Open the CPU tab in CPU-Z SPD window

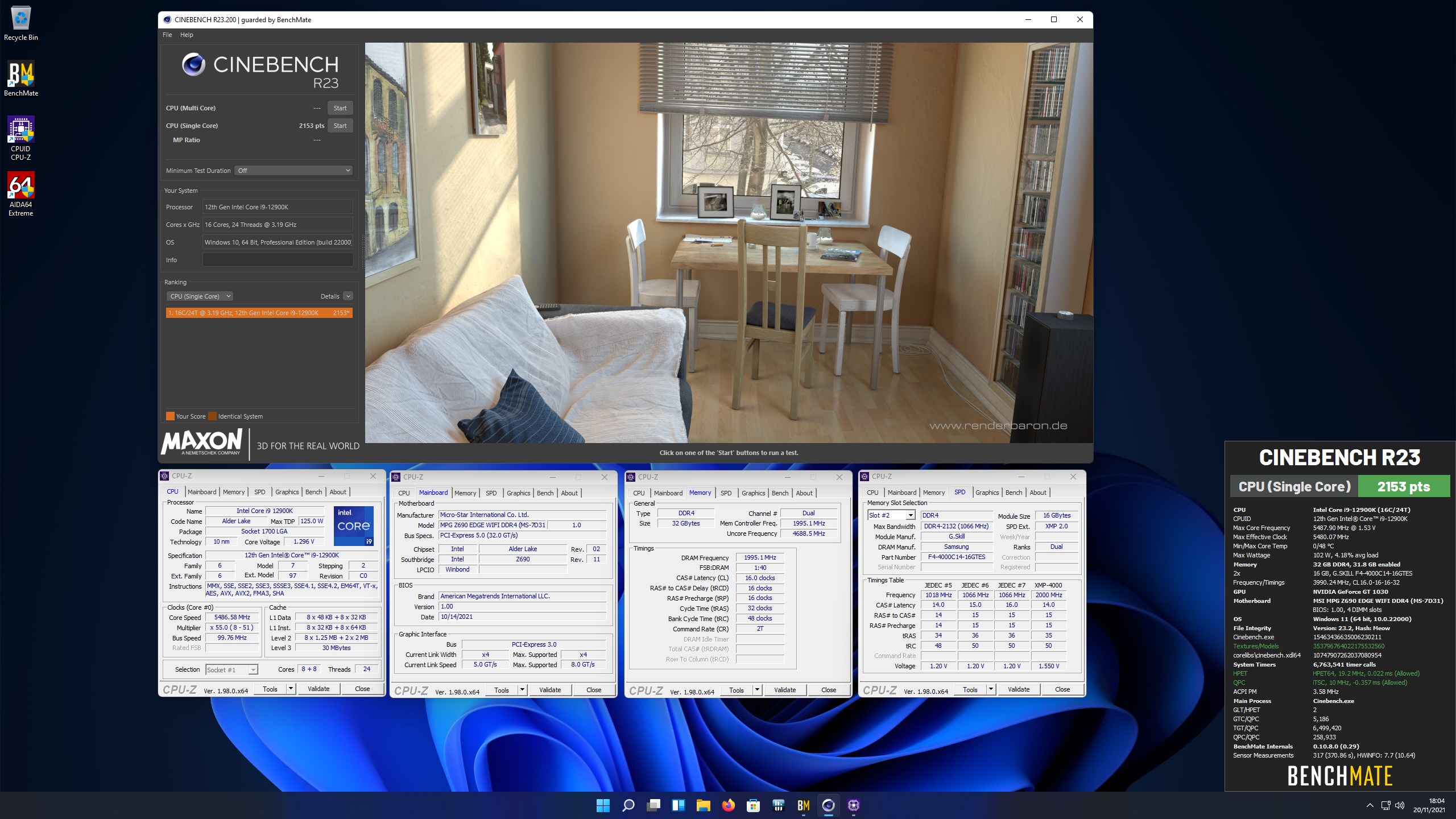[872, 493]
